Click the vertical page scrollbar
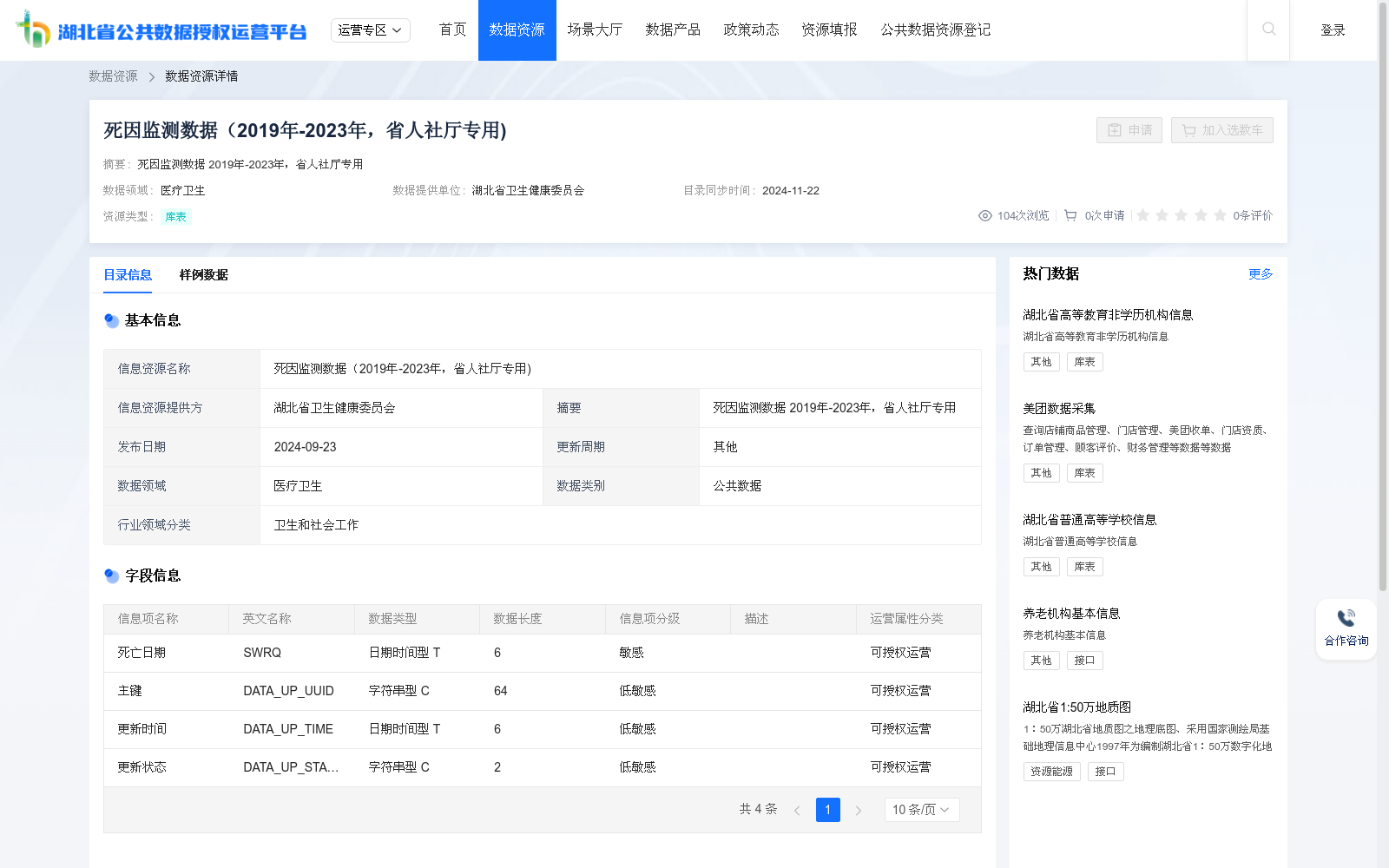 pyautogui.click(x=1383, y=295)
